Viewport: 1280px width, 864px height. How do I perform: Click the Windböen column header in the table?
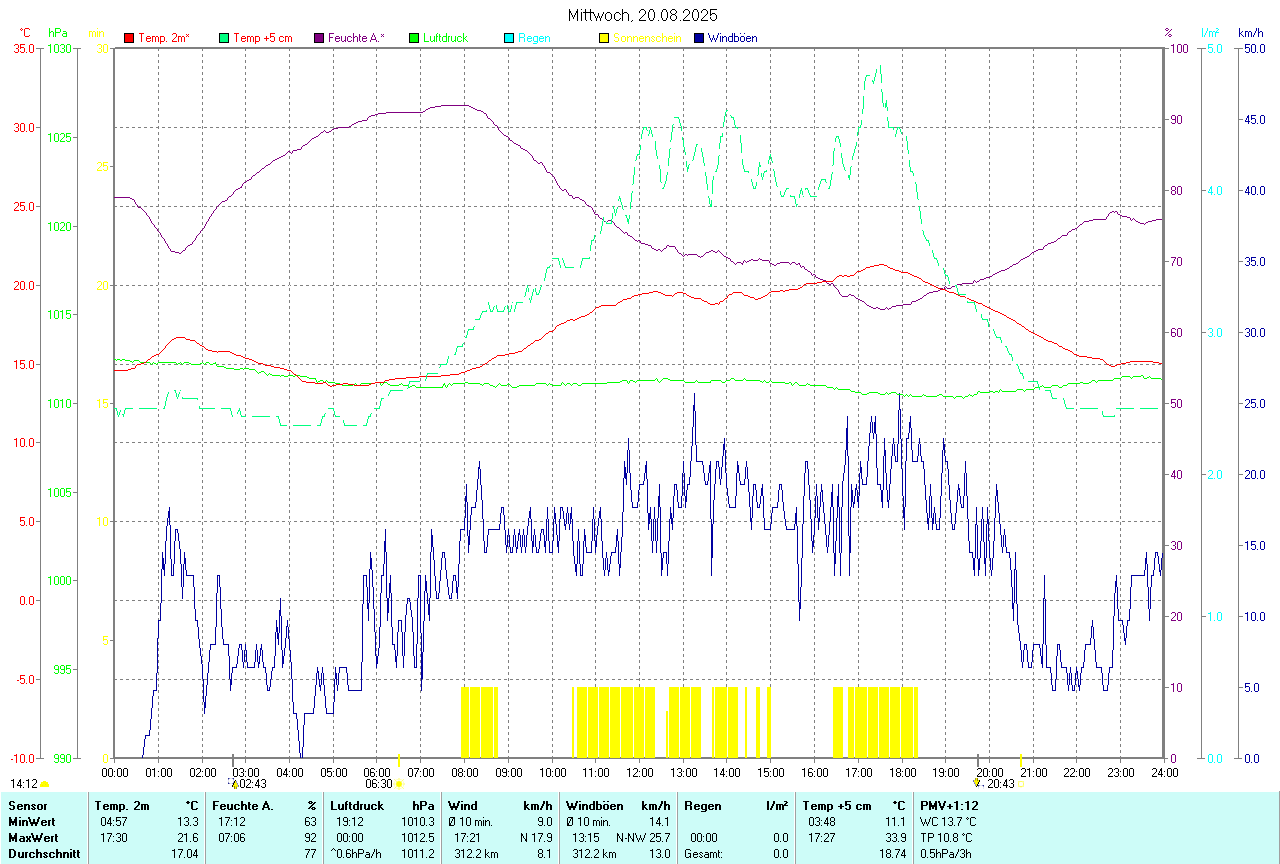[594, 805]
